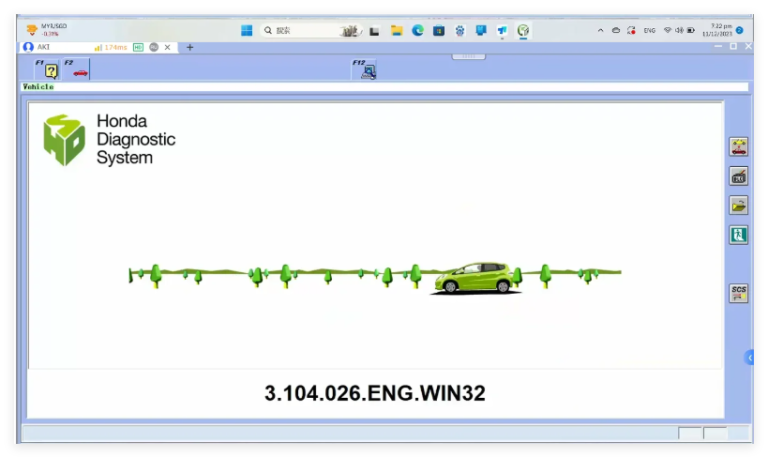Open the Windows Start menu
768x458 pixels.
point(247,30)
